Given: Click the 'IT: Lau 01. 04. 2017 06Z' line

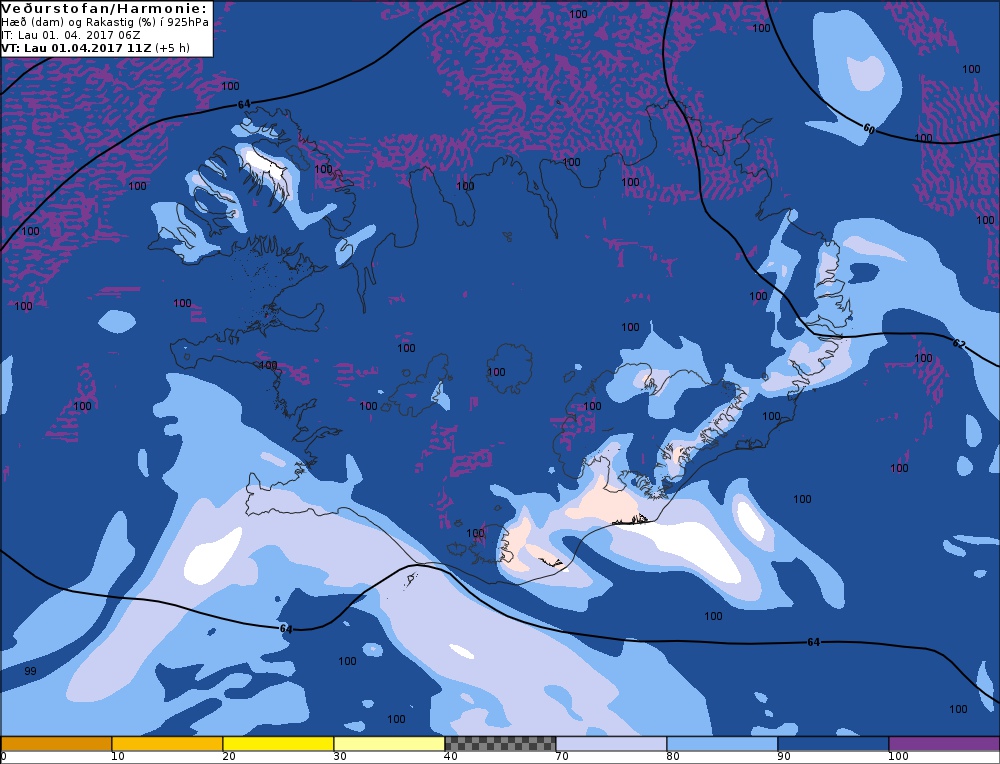Looking at the screenshot, I should click(71, 35).
